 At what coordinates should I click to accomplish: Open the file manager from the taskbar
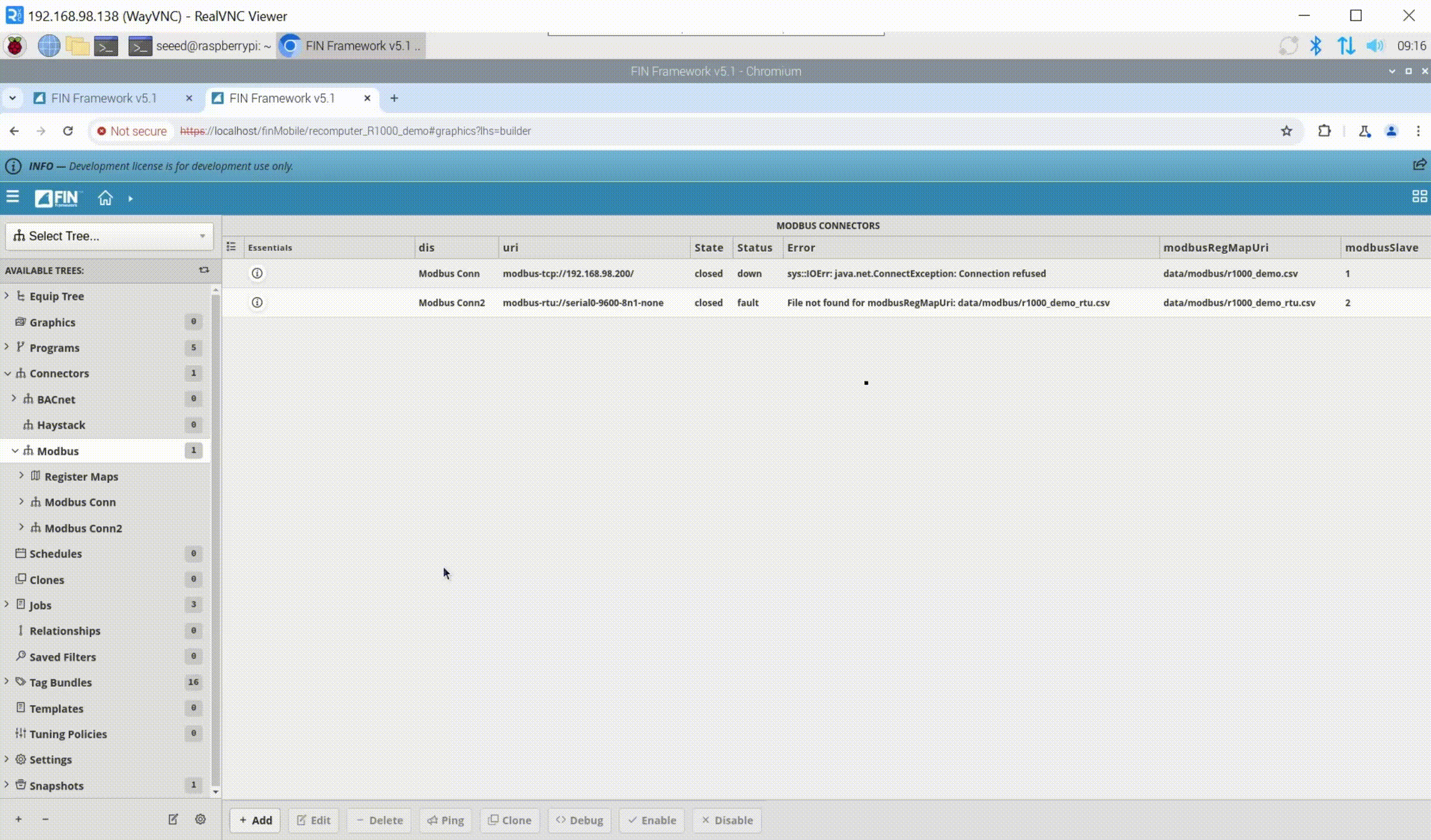point(78,46)
